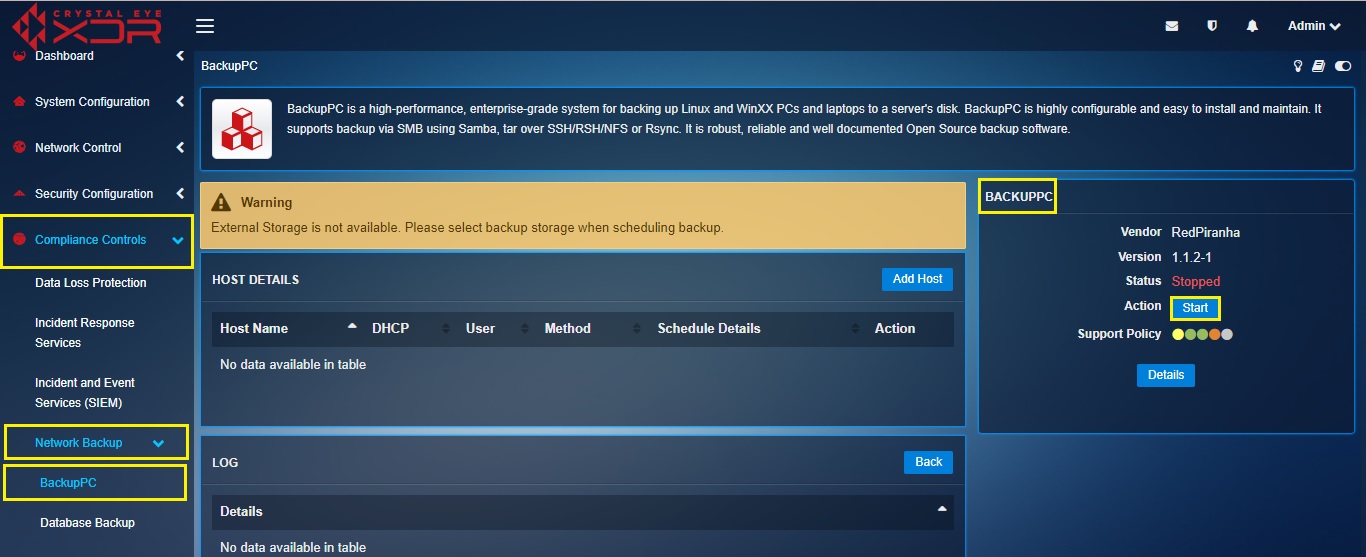Sort by the Host Name column arrow
Viewport: 1366px width, 557px height.
(x=352, y=327)
